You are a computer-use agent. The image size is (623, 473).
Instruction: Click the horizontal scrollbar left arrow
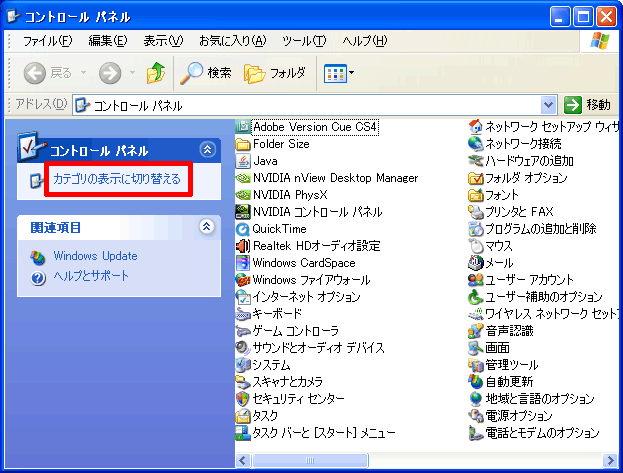pos(243,460)
